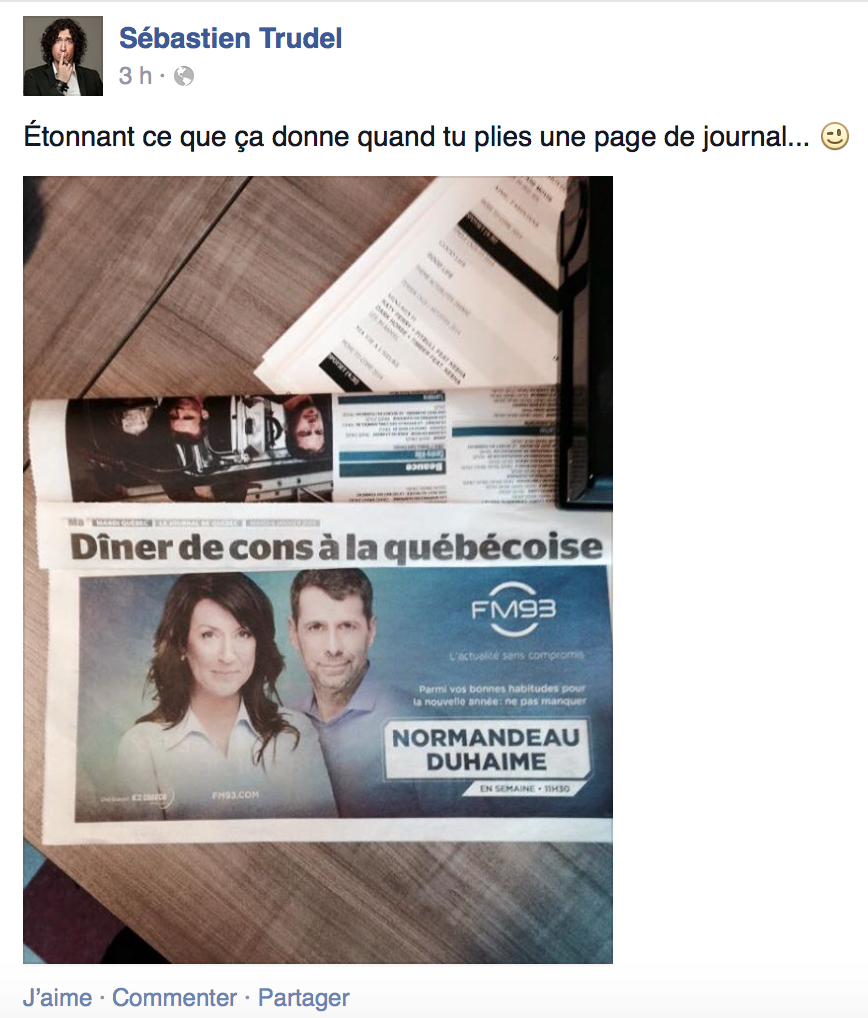Open Sébastien Trudel's profile picture

[x=63, y=56]
